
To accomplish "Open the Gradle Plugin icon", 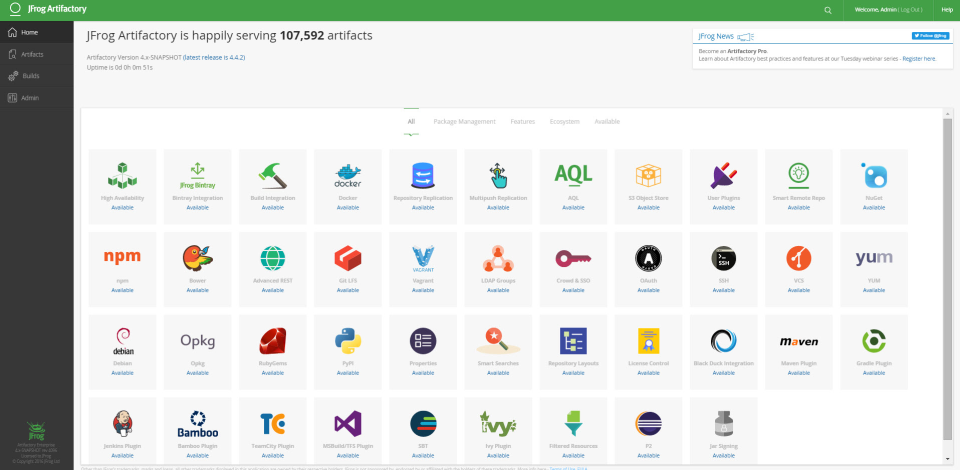I will (x=874, y=341).
